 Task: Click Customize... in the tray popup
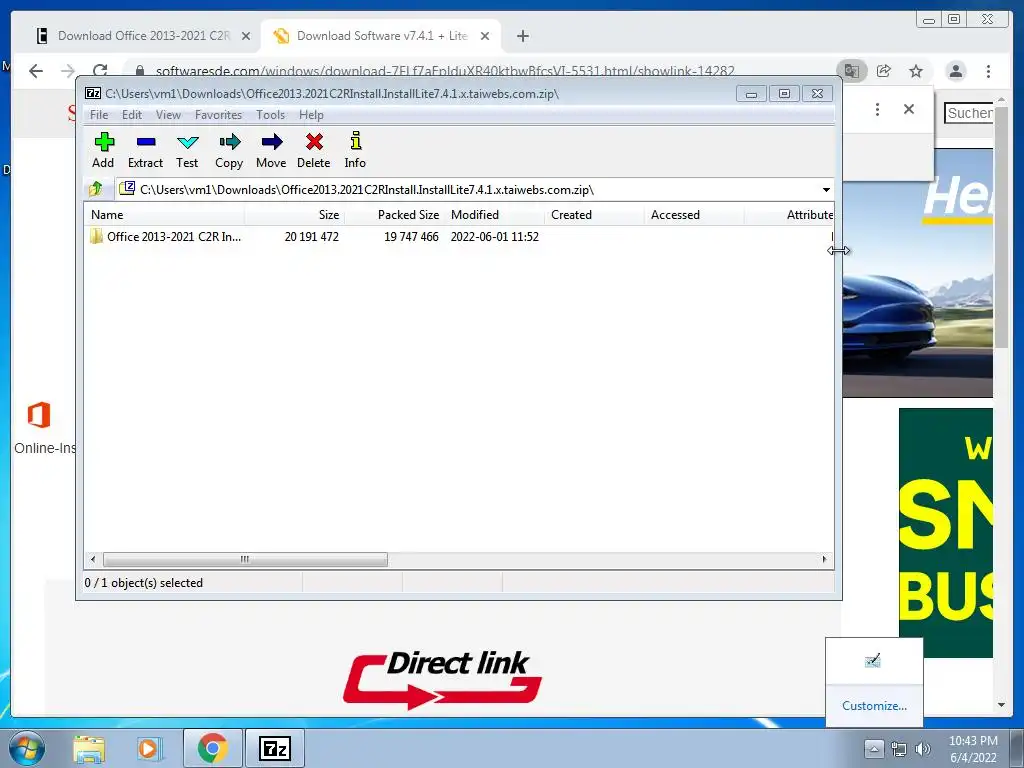coord(874,706)
